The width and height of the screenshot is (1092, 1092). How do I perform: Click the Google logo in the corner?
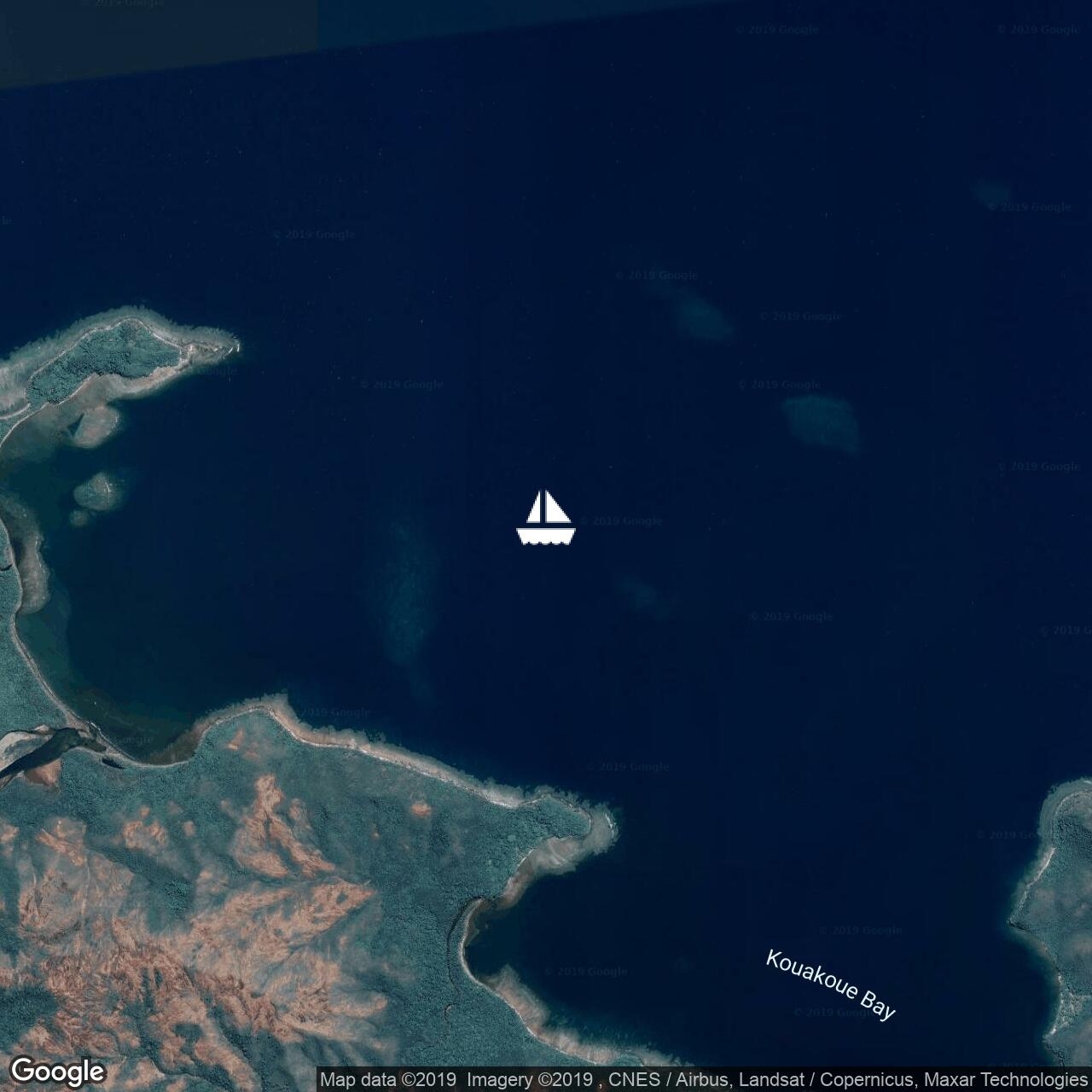pos(57,1071)
